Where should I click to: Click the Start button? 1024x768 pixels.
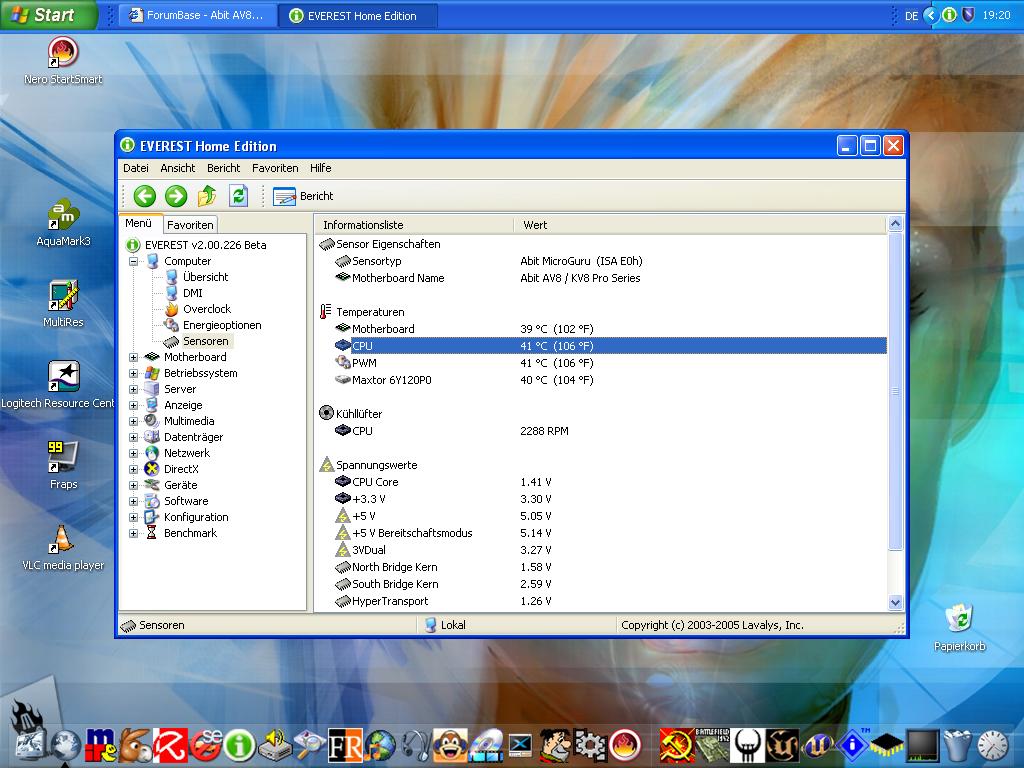click(47, 15)
